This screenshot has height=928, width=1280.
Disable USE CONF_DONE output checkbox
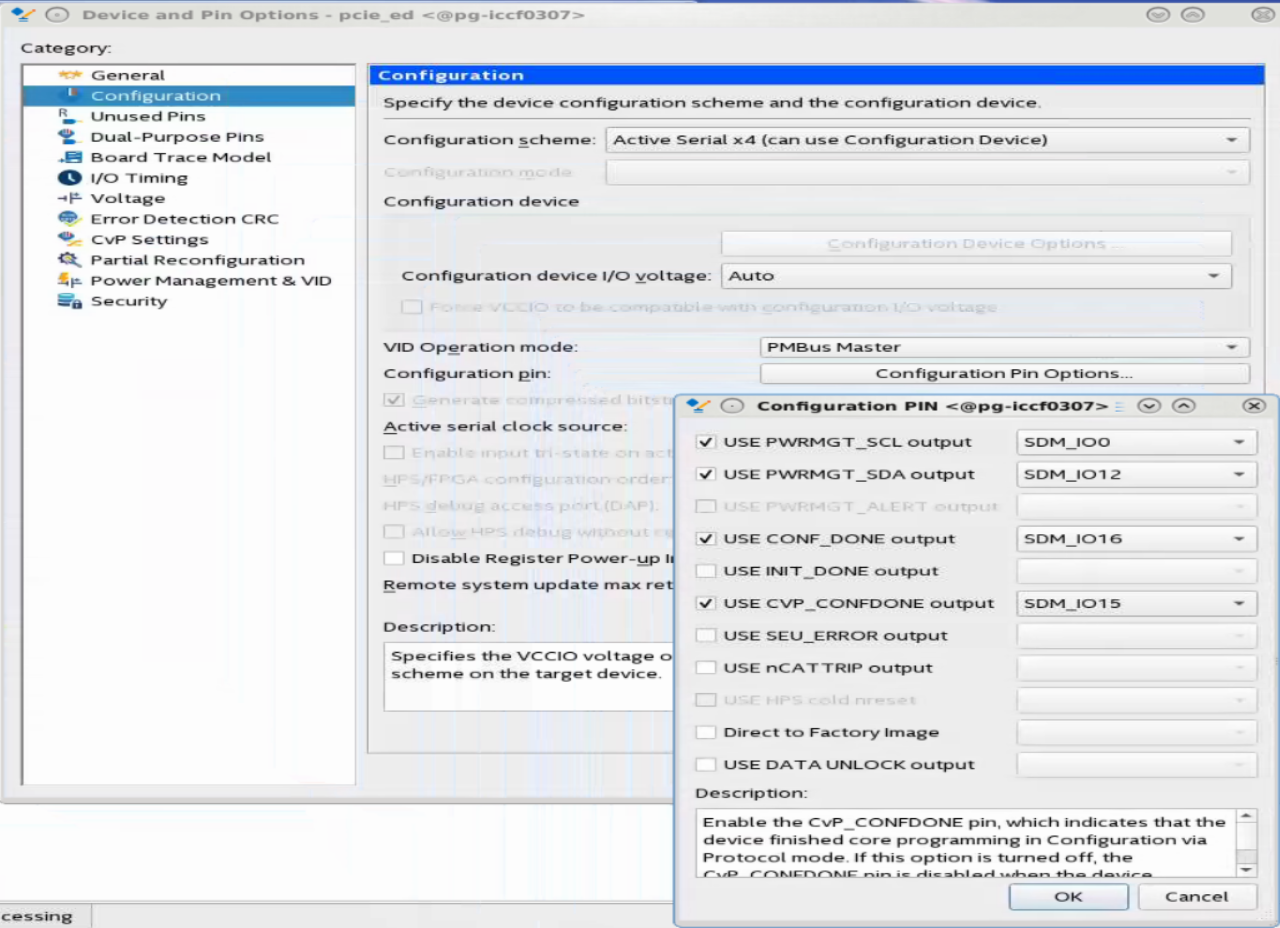706,539
